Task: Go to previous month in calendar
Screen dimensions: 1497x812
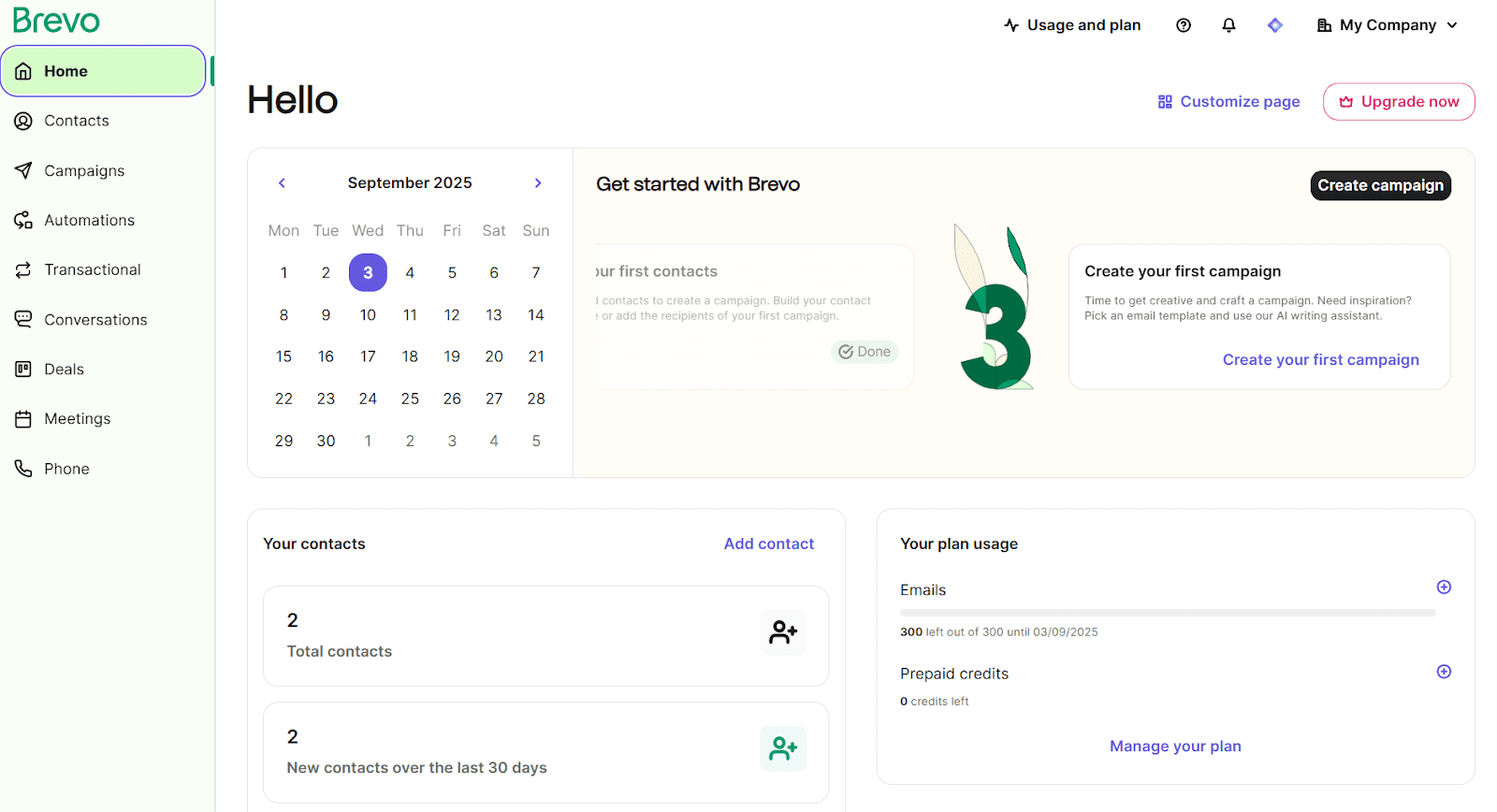Action: click(282, 183)
